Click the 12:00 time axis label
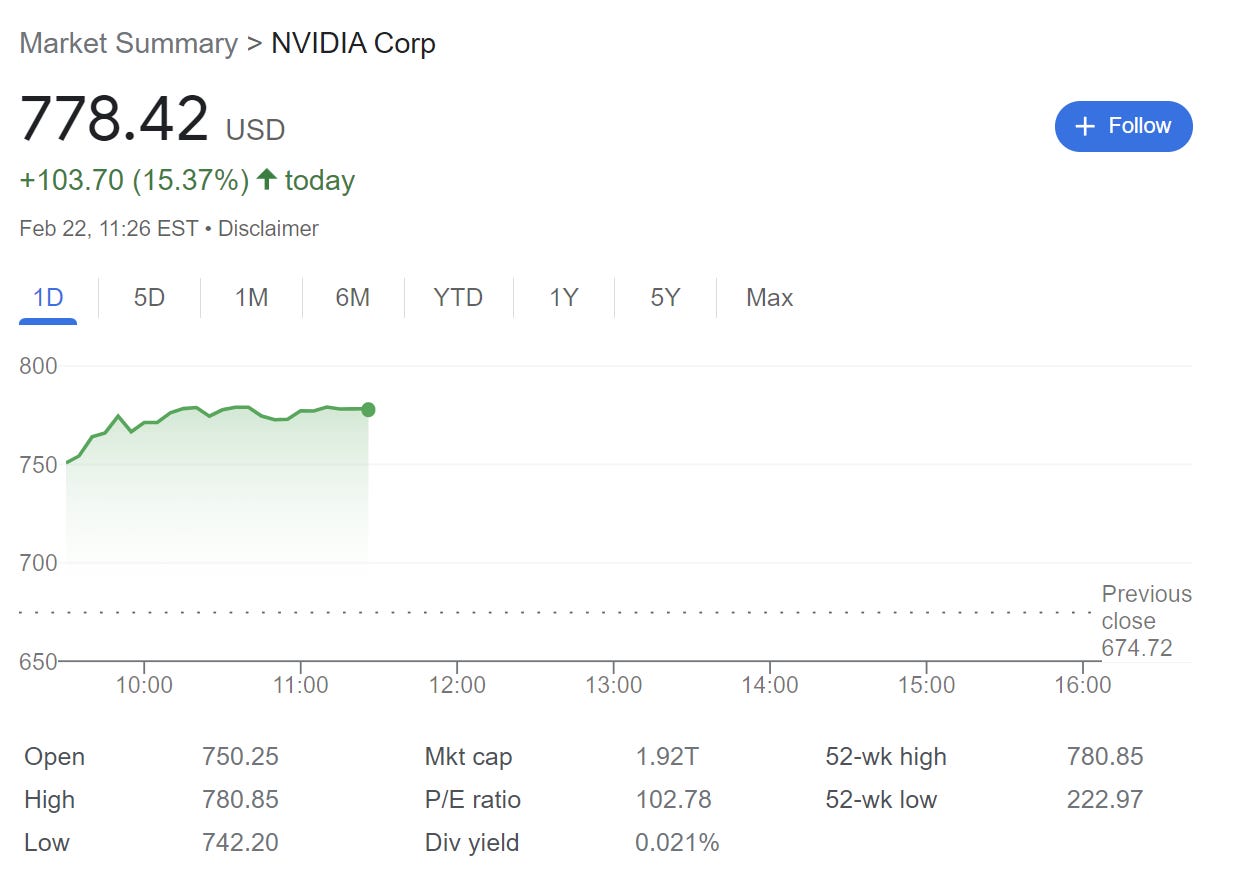The image size is (1250, 872). tap(457, 685)
